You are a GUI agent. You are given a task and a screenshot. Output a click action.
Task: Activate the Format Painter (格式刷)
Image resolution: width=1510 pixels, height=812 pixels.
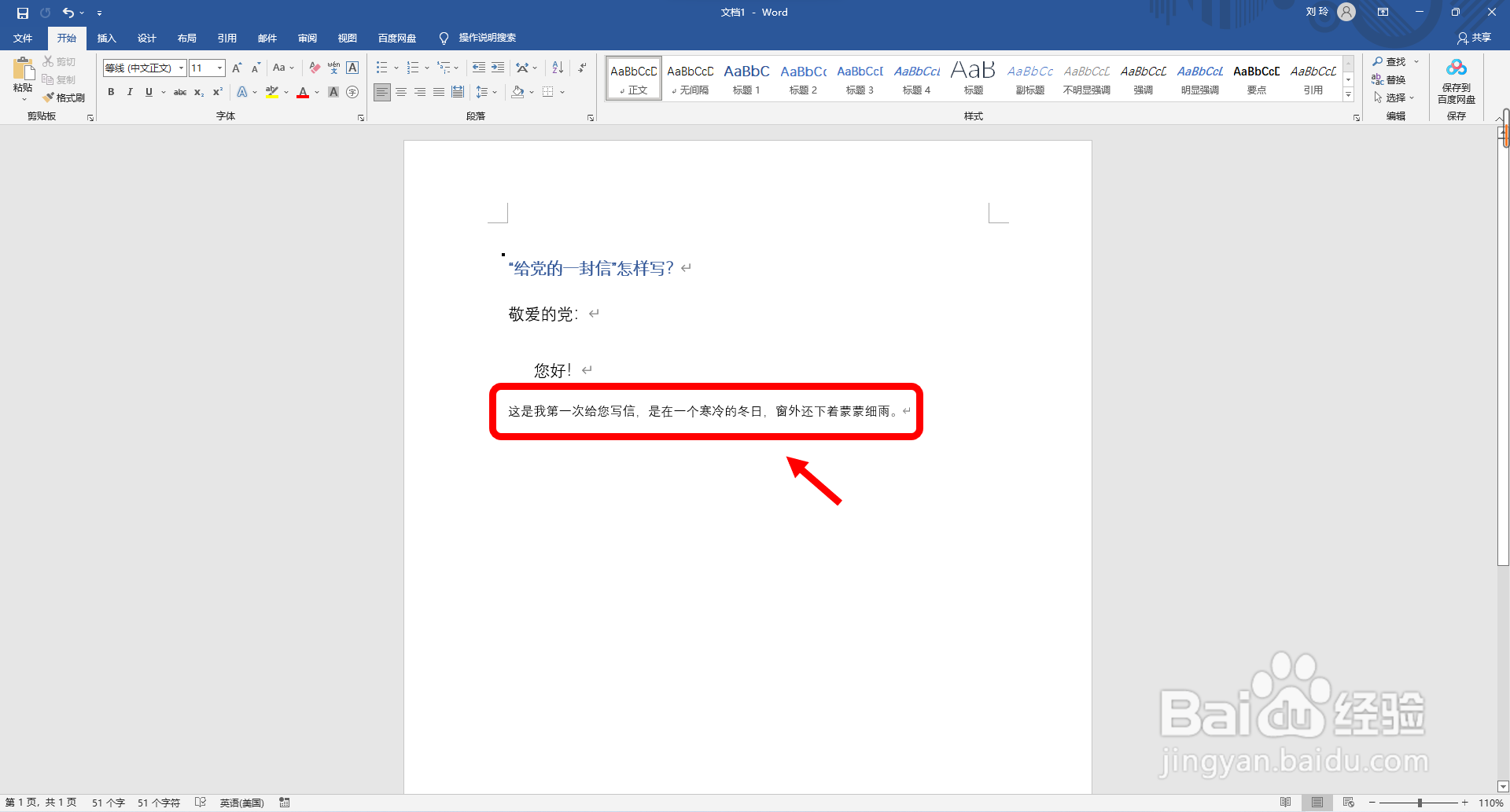64,97
